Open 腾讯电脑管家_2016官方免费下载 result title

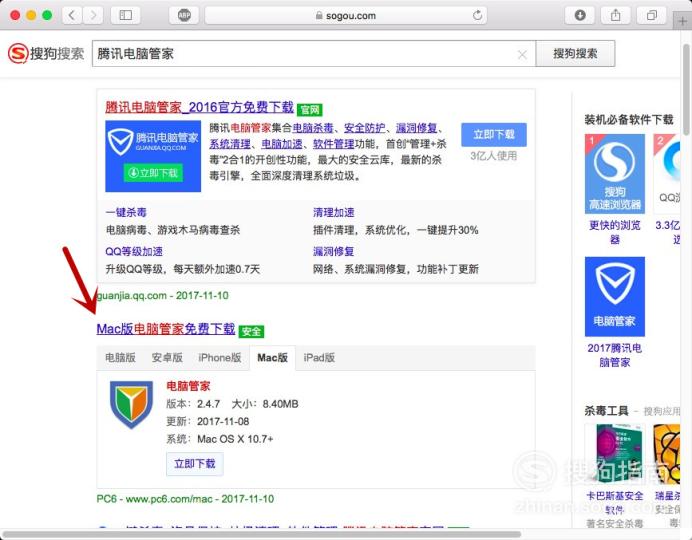tap(199, 107)
